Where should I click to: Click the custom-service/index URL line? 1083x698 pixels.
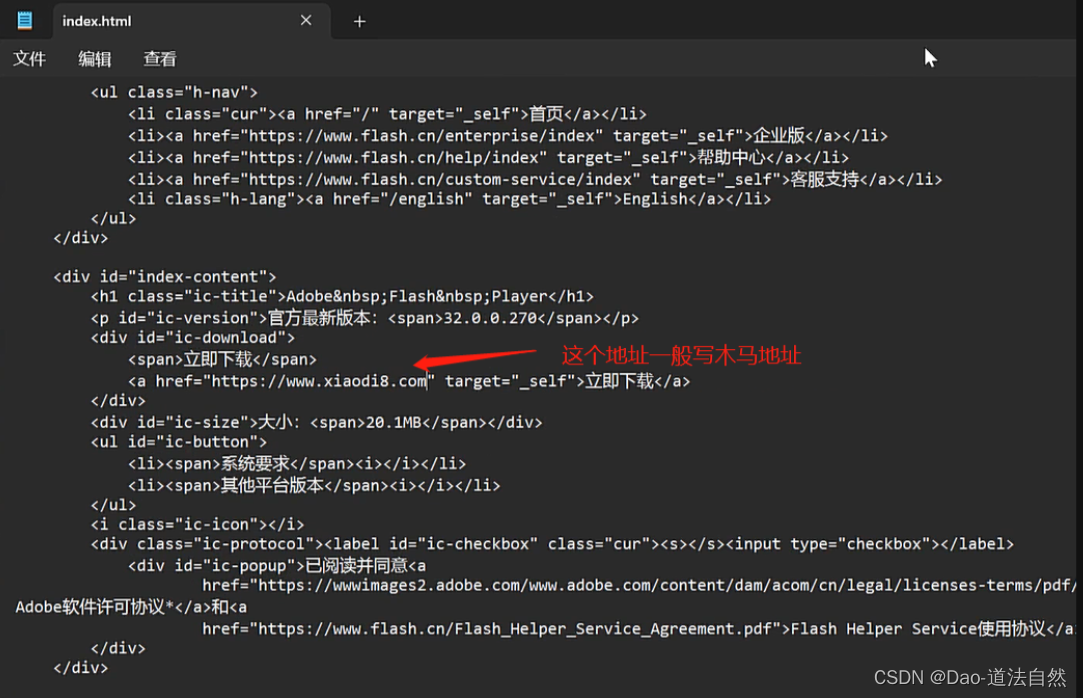pyautogui.click(x=535, y=180)
